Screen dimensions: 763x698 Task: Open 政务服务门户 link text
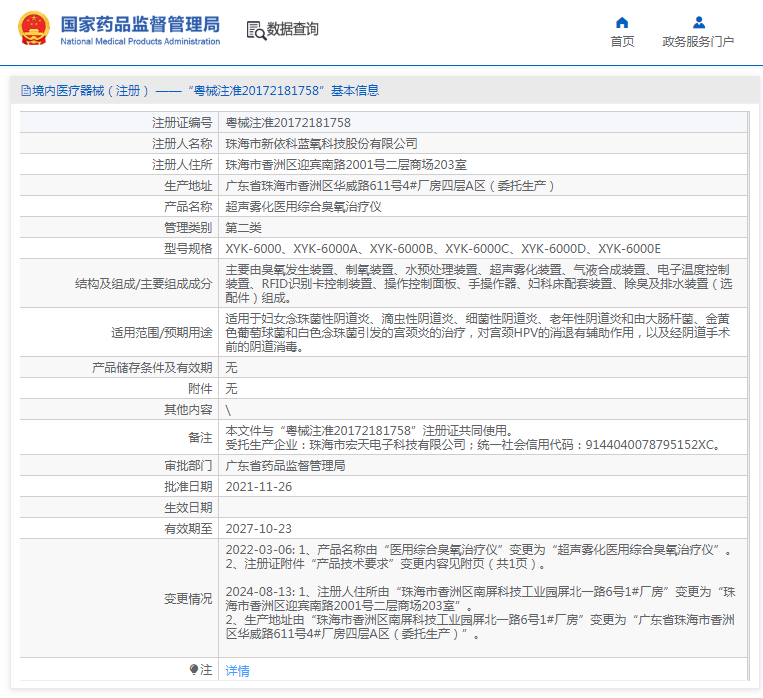(698, 42)
